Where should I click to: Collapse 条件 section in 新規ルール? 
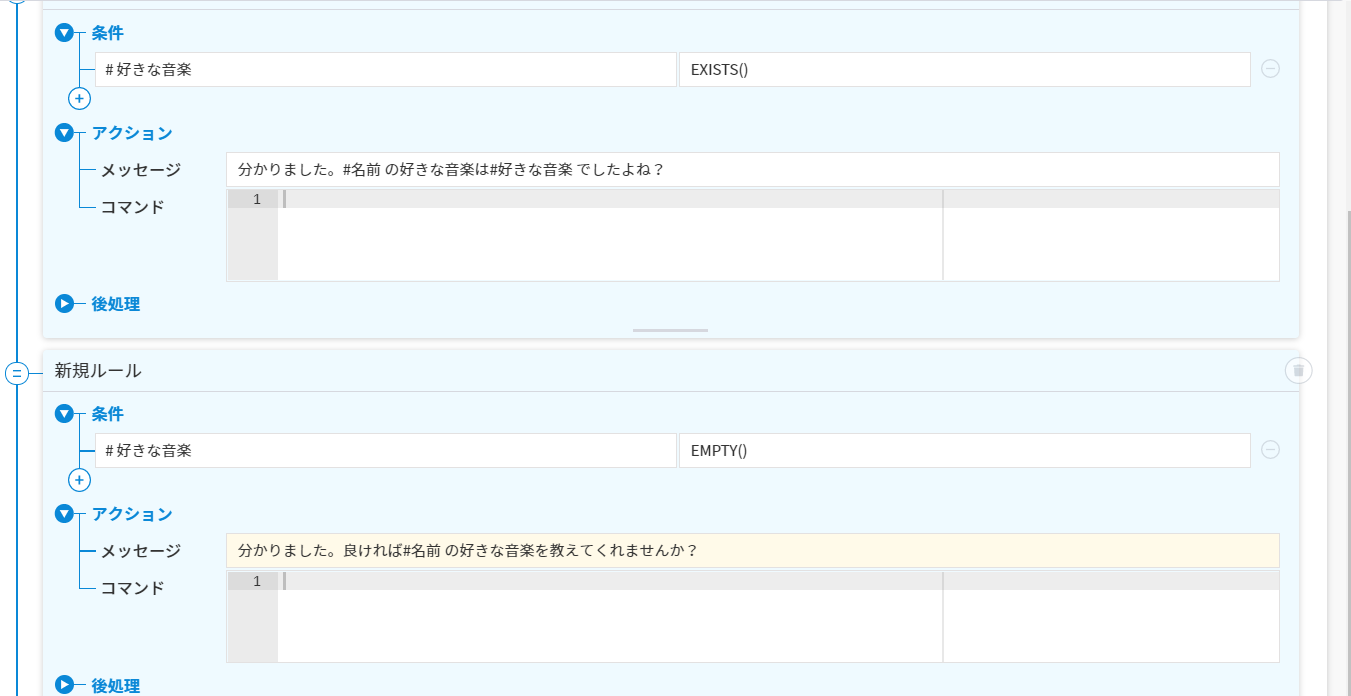pyautogui.click(x=65, y=414)
